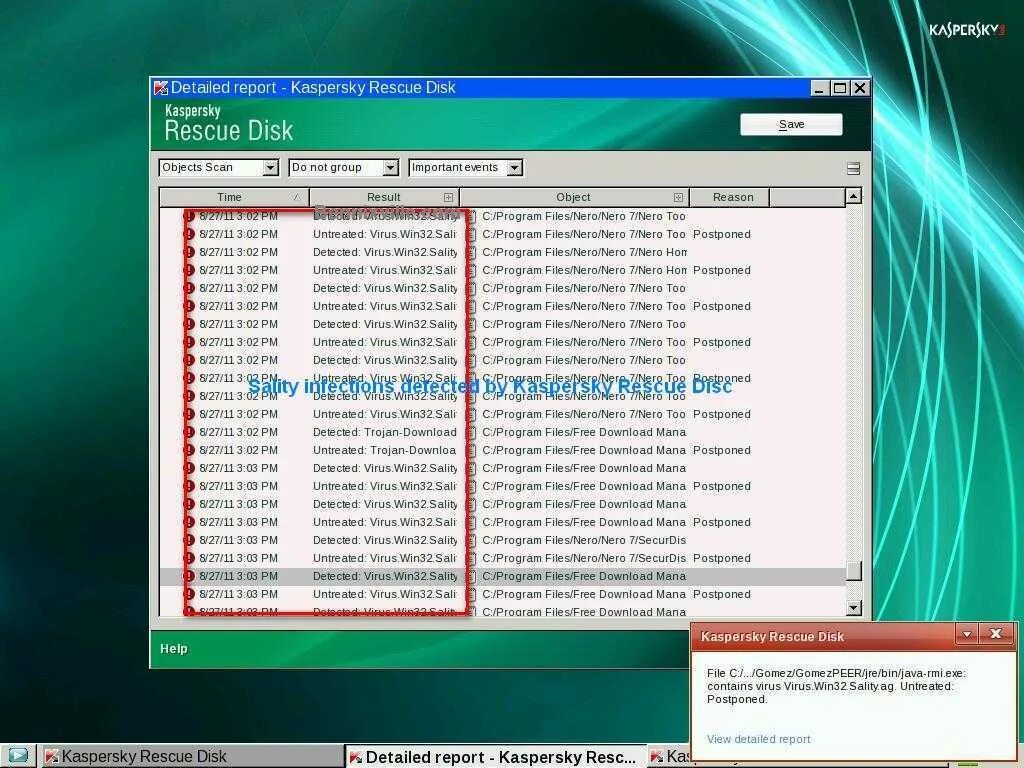Close the Detailed report window

point(860,88)
